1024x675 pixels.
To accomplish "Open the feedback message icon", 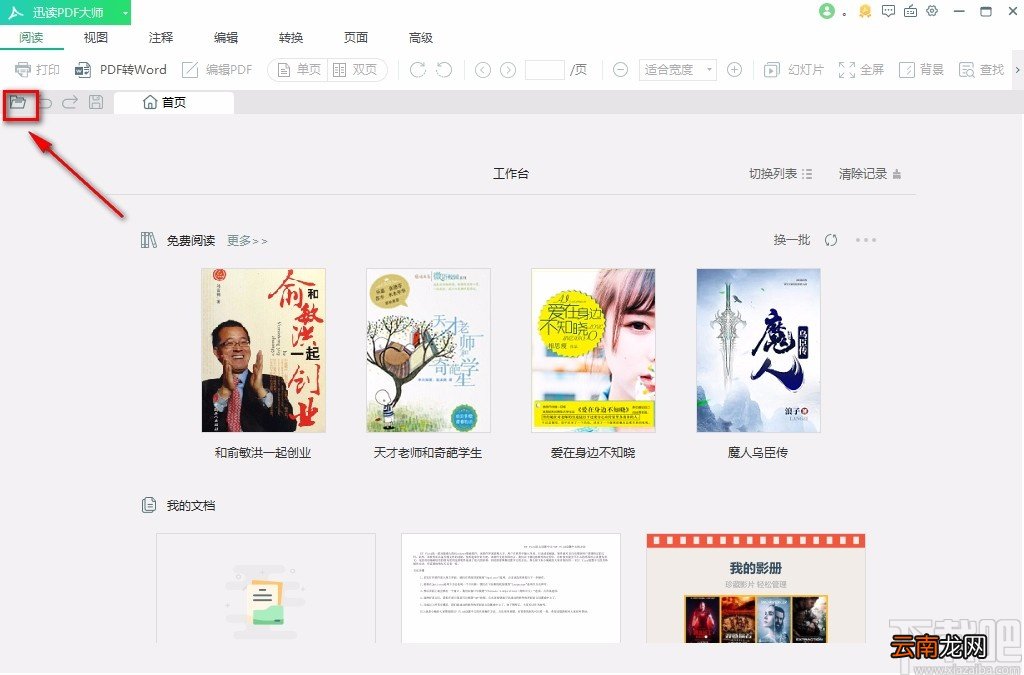I will click(888, 11).
